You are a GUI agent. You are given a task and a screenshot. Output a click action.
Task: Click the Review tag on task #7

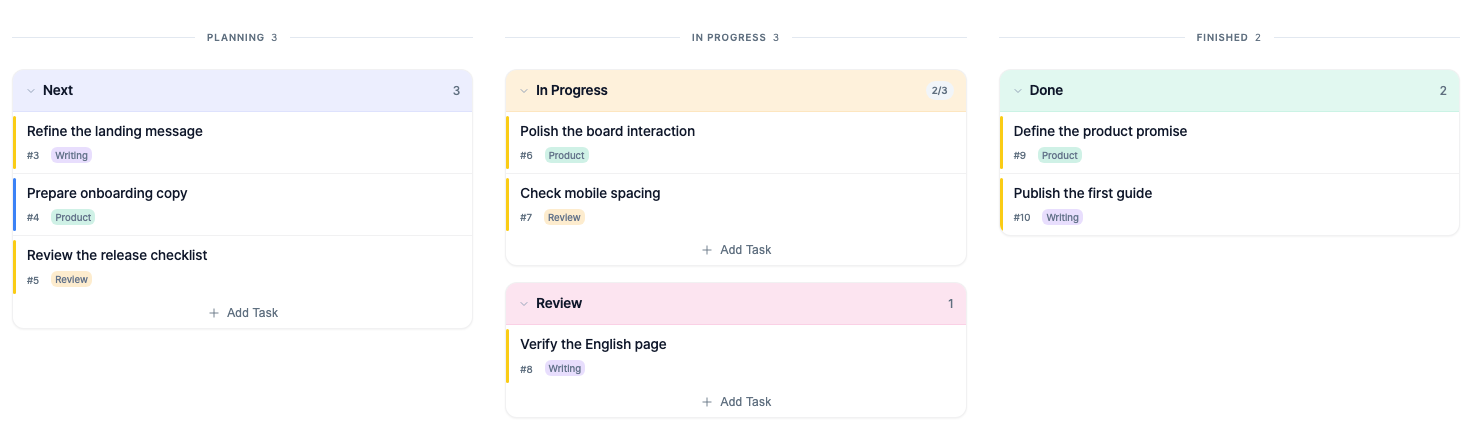[564, 218]
